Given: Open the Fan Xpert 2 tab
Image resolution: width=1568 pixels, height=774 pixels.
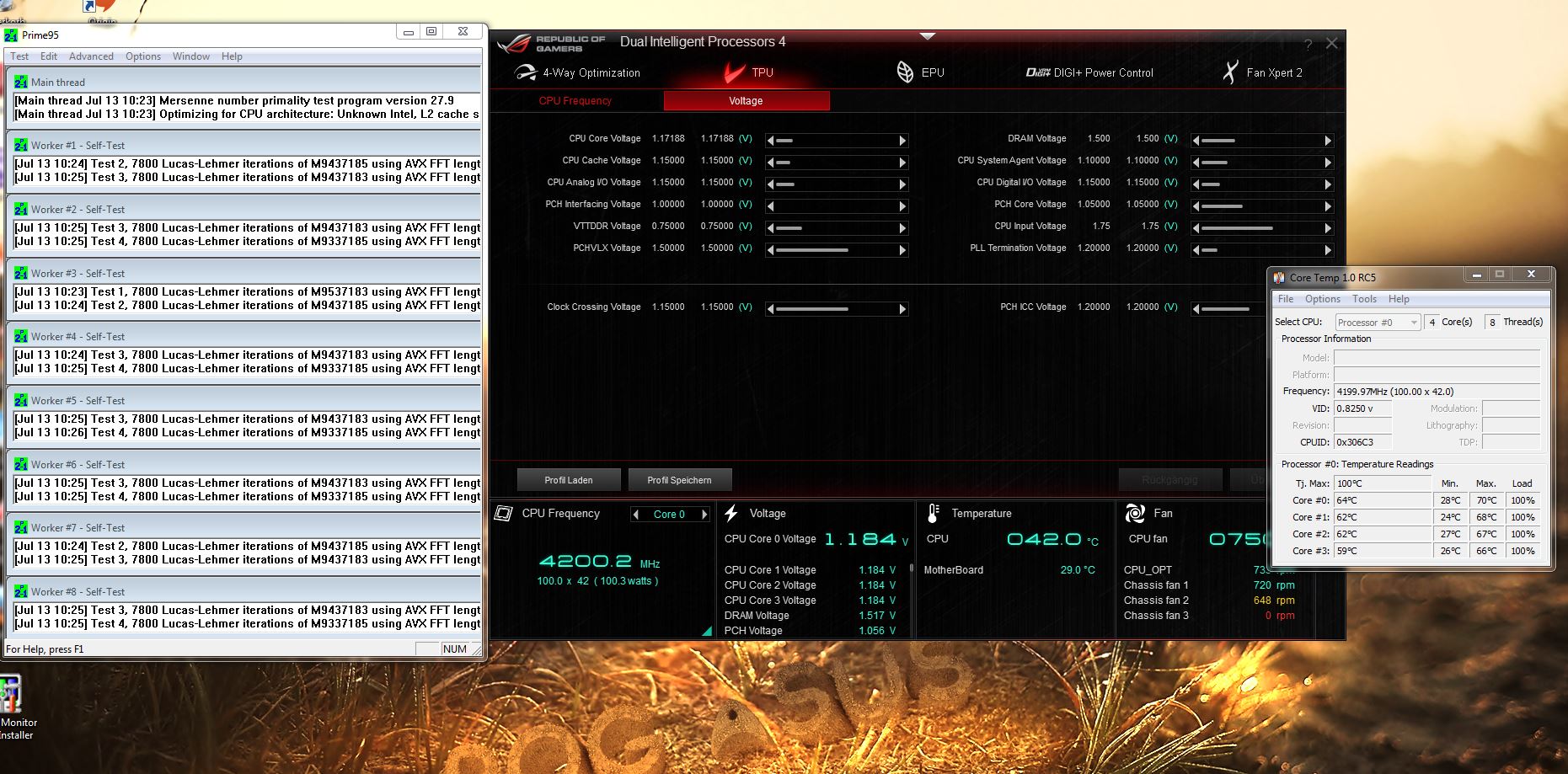Looking at the screenshot, I should (1262, 73).
